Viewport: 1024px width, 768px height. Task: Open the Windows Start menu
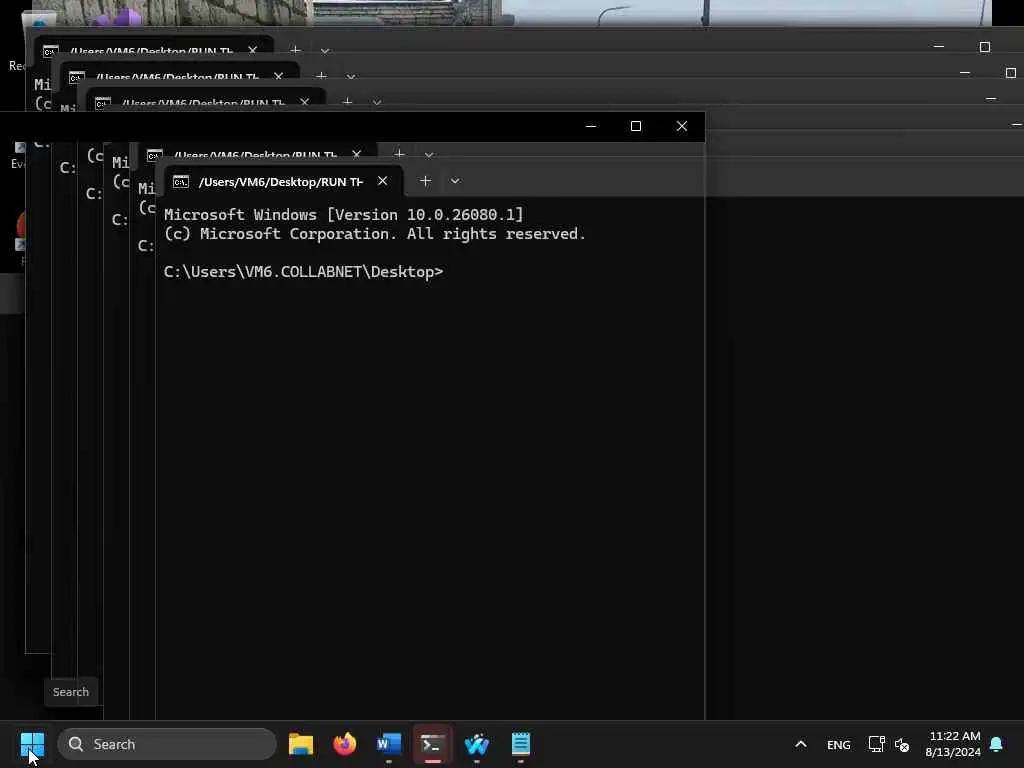coord(32,744)
